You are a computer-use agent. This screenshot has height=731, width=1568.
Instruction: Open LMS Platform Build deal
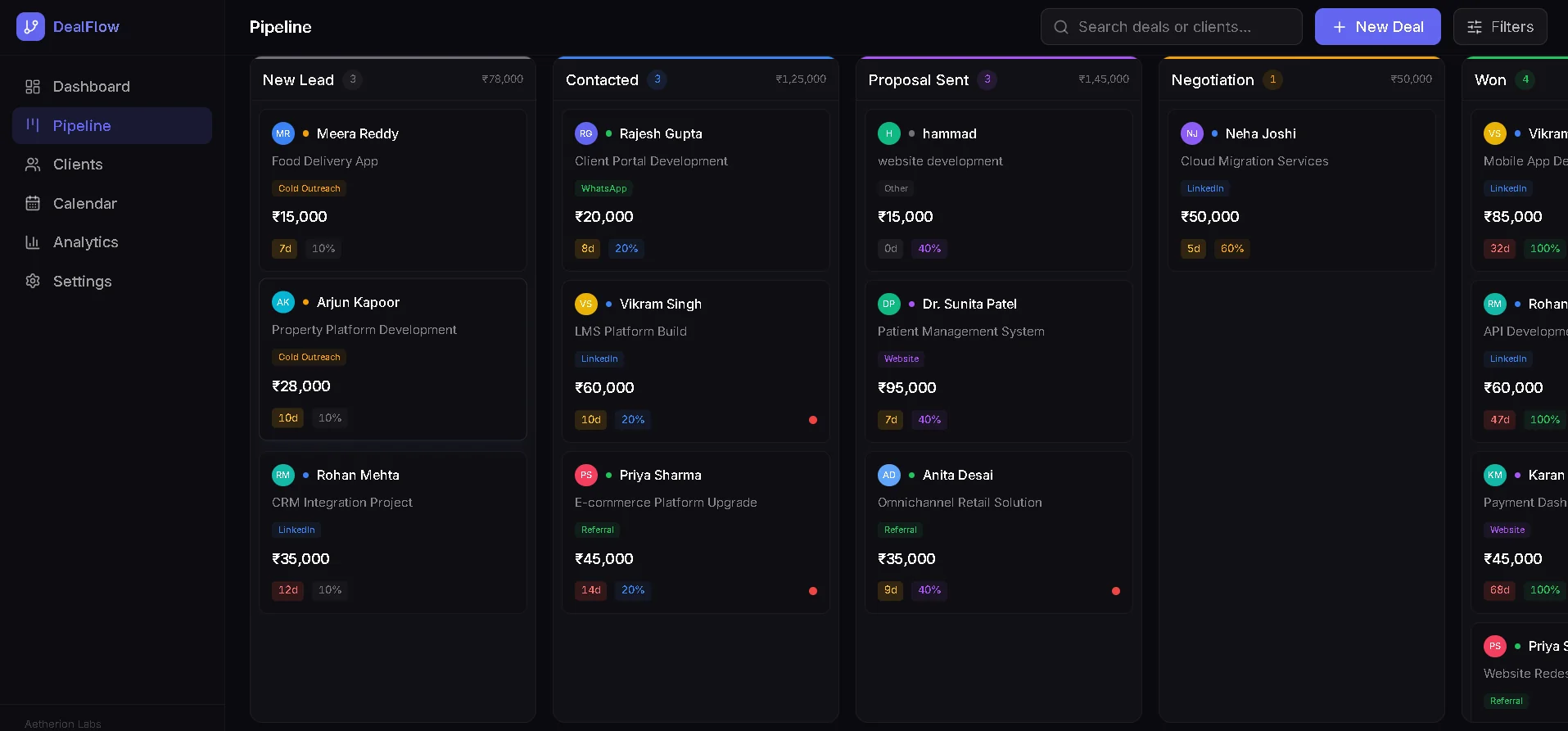tap(696, 361)
